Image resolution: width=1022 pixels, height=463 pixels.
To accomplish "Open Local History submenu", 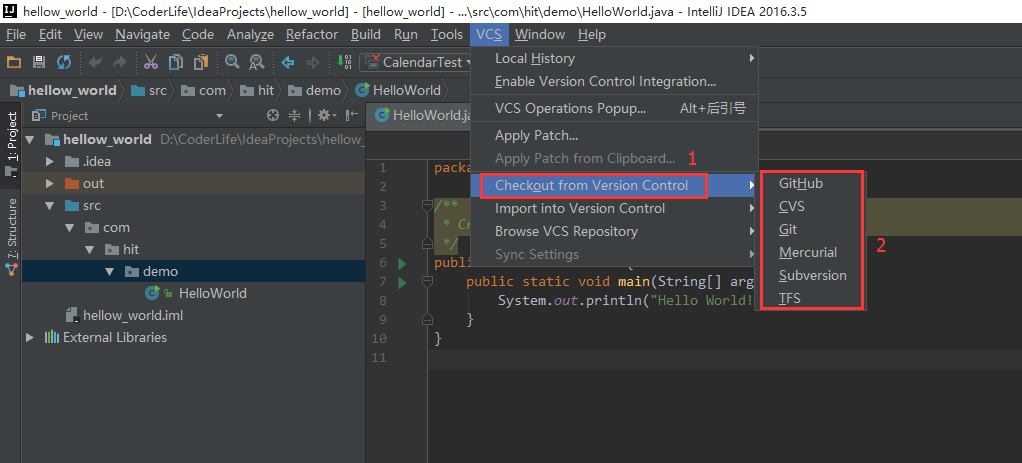I will coord(615,59).
